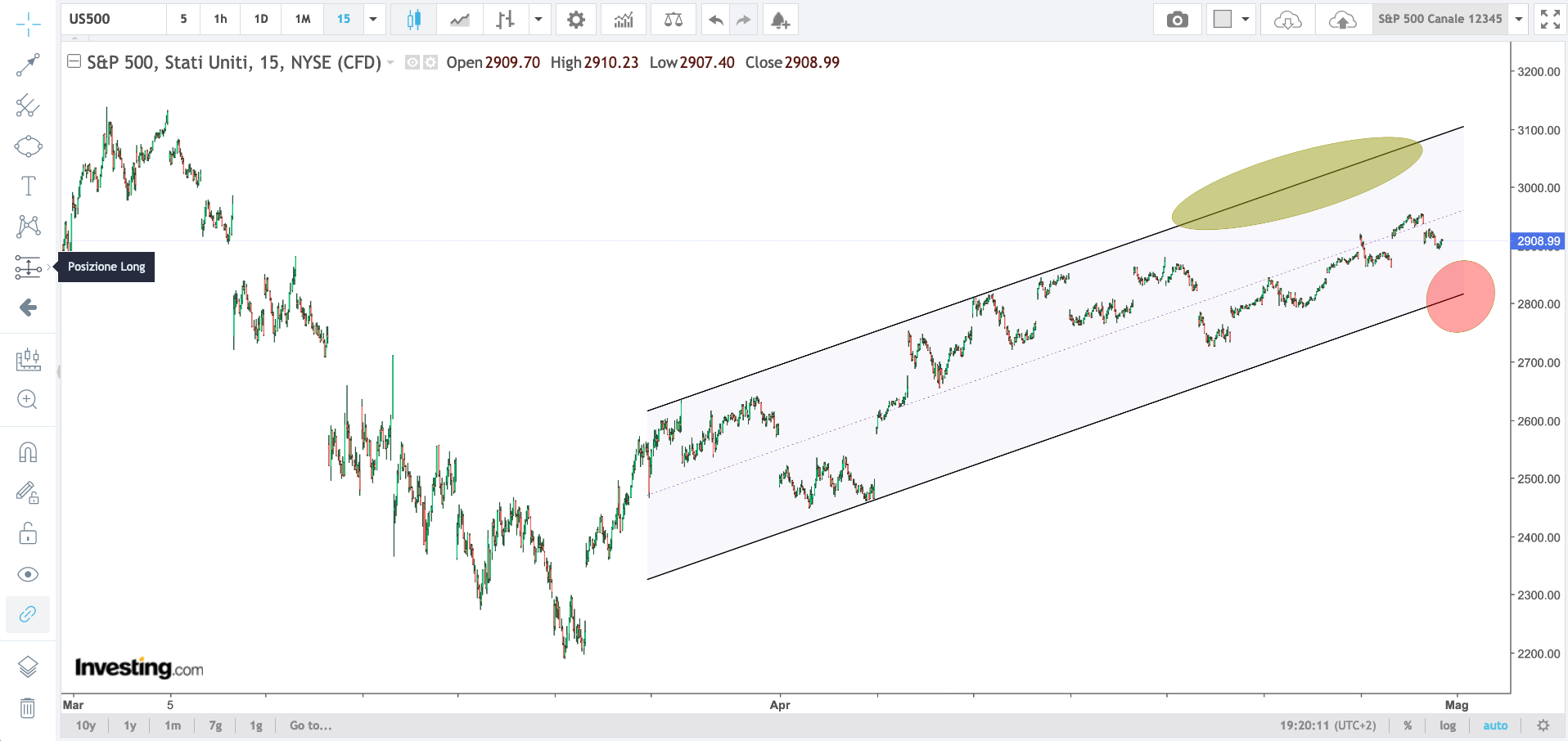This screenshot has height=741, width=1568.
Task: Switch to 1h timeframe
Action: [220, 19]
